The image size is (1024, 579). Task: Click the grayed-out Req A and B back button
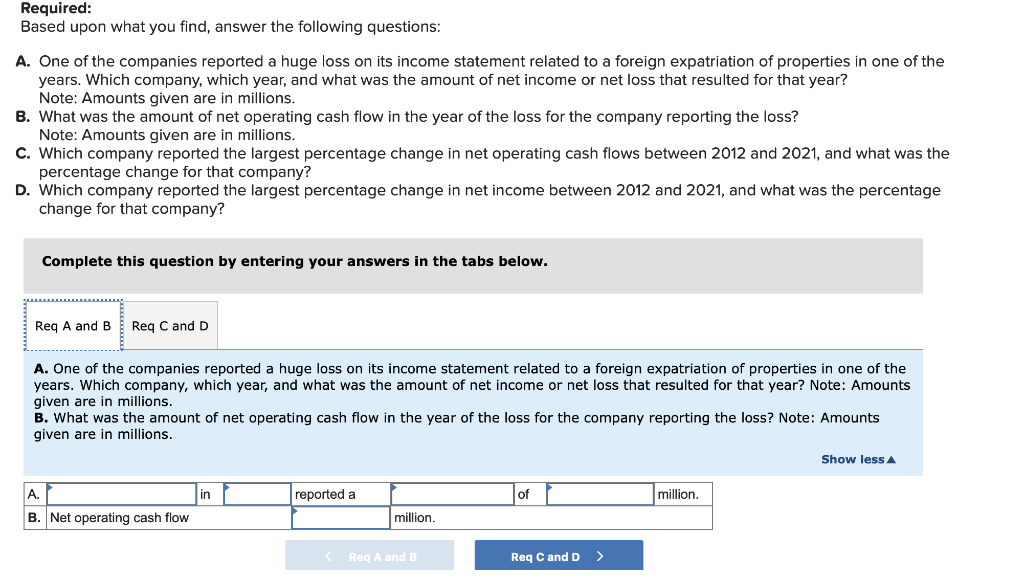pyautogui.click(x=369, y=554)
